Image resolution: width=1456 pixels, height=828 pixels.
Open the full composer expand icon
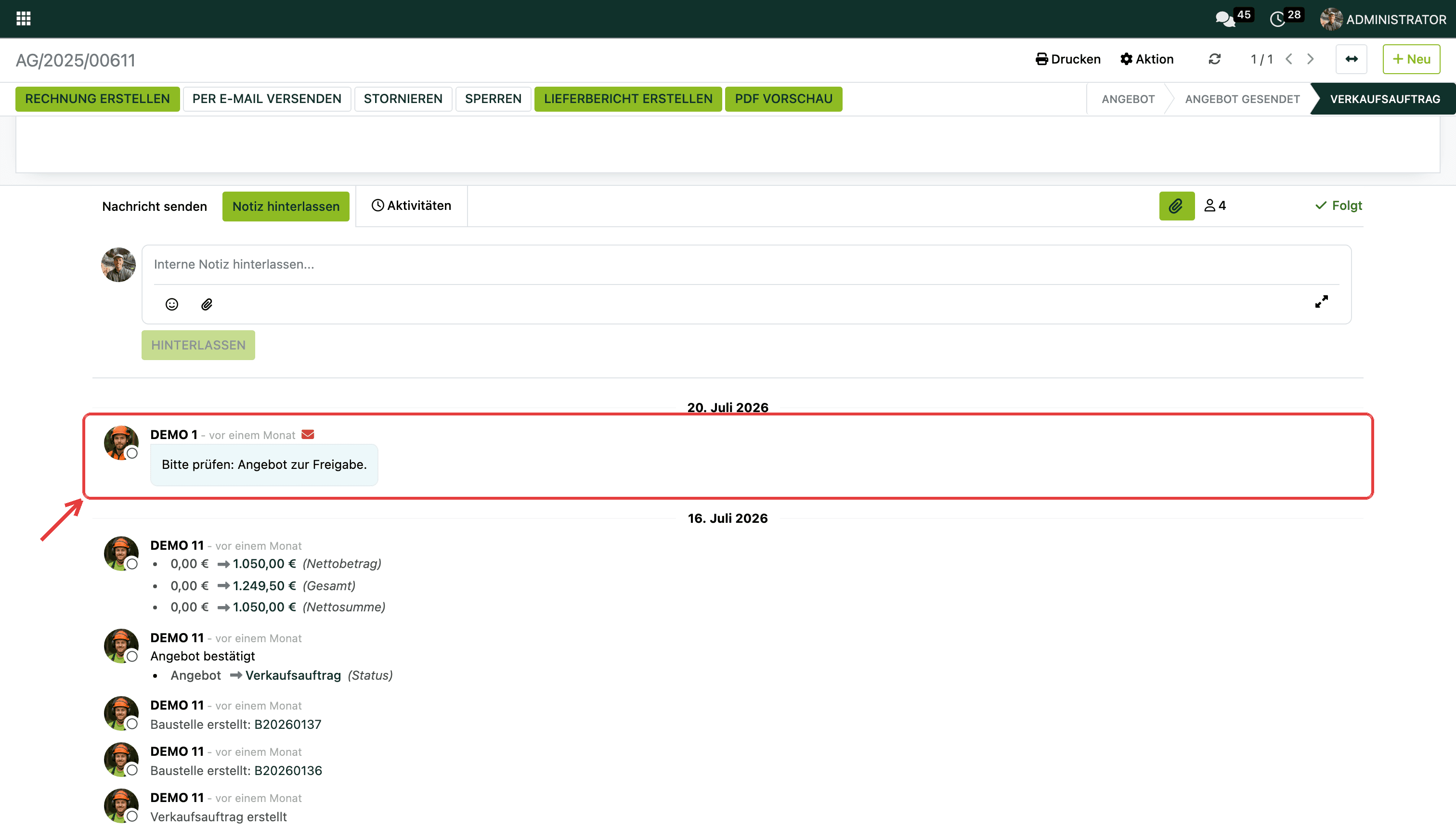click(1321, 302)
